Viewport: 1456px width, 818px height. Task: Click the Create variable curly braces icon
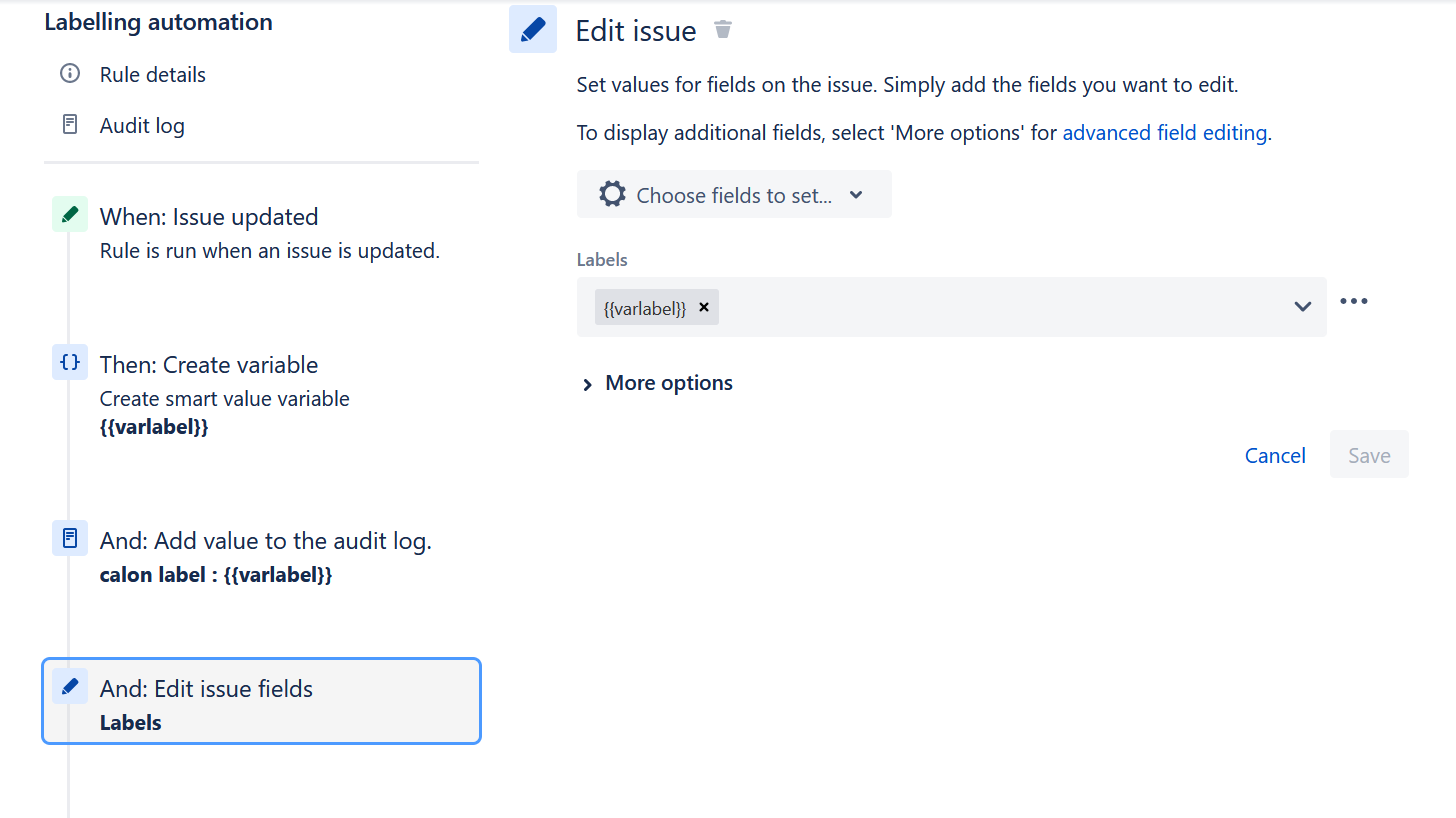pos(70,362)
